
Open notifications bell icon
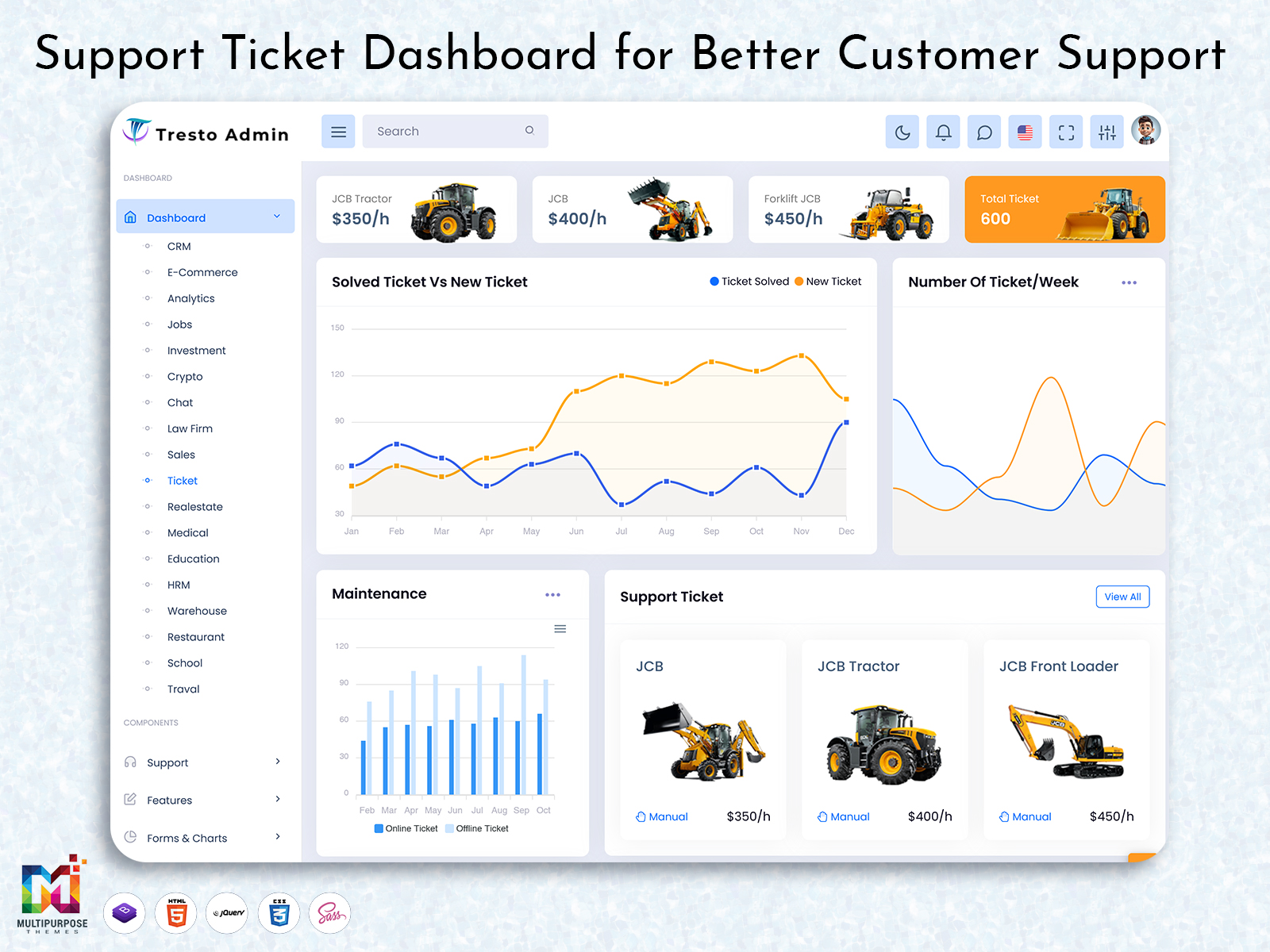[x=943, y=132]
